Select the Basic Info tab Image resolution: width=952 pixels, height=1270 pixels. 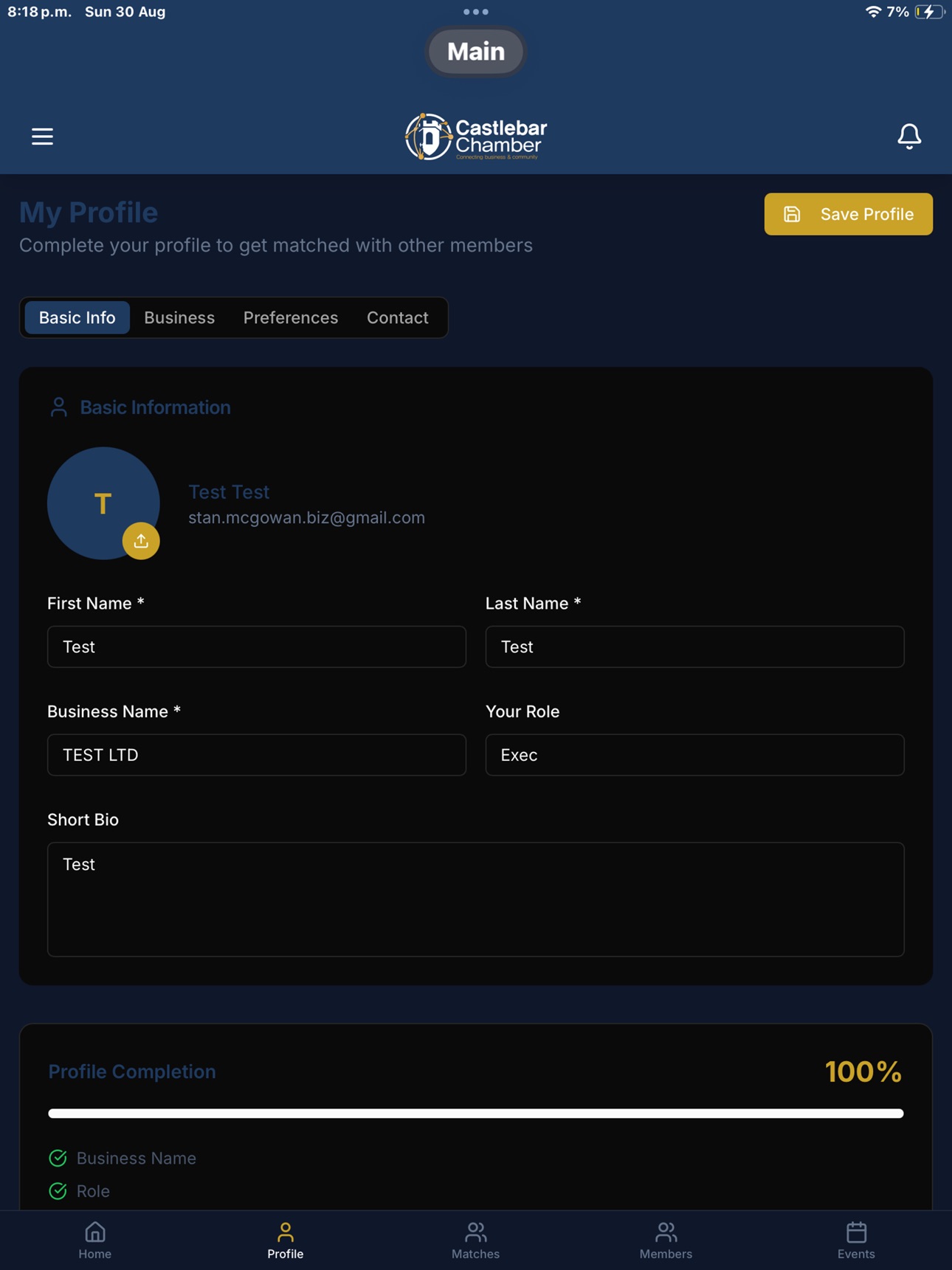click(77, 317)
